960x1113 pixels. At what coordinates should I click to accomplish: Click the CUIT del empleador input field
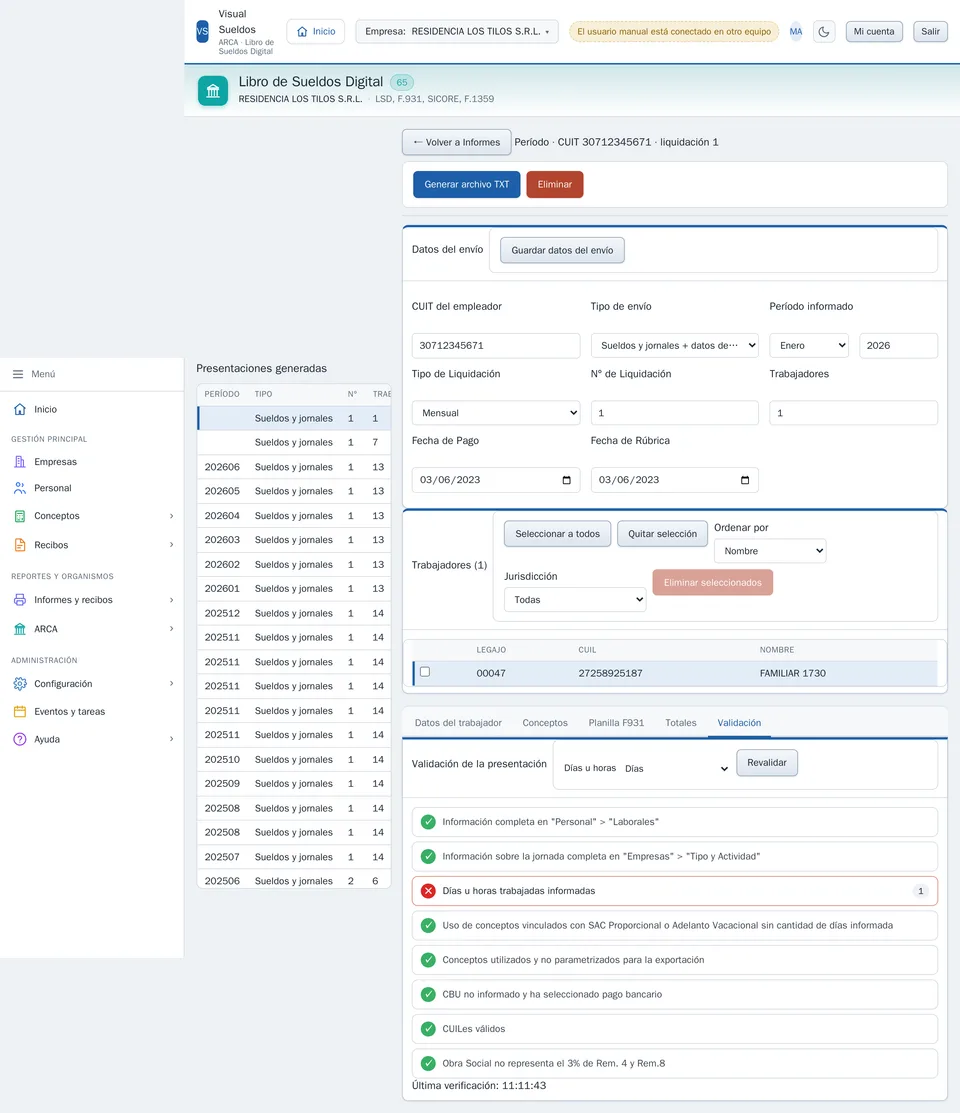(496, 346)
